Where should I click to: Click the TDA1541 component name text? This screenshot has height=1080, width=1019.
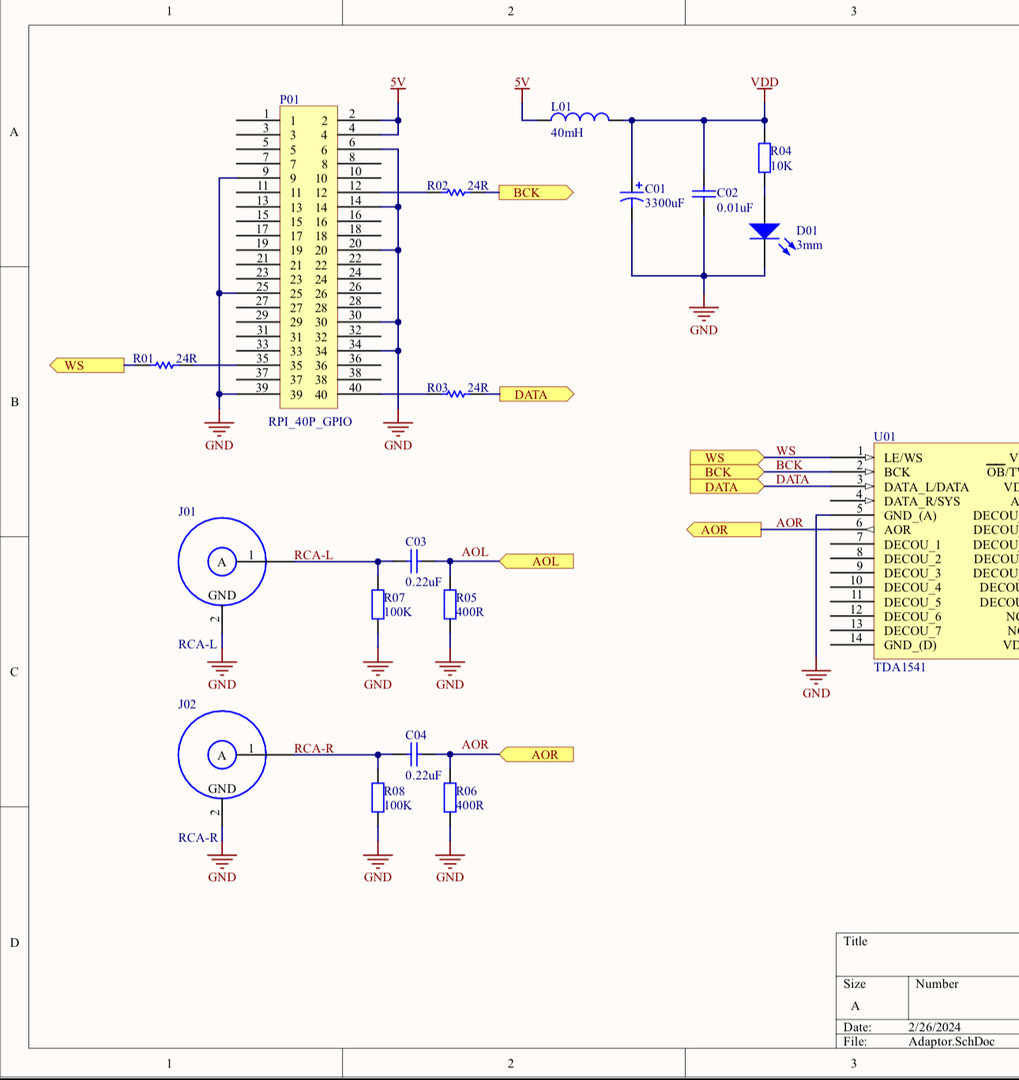tap(899, 667)
